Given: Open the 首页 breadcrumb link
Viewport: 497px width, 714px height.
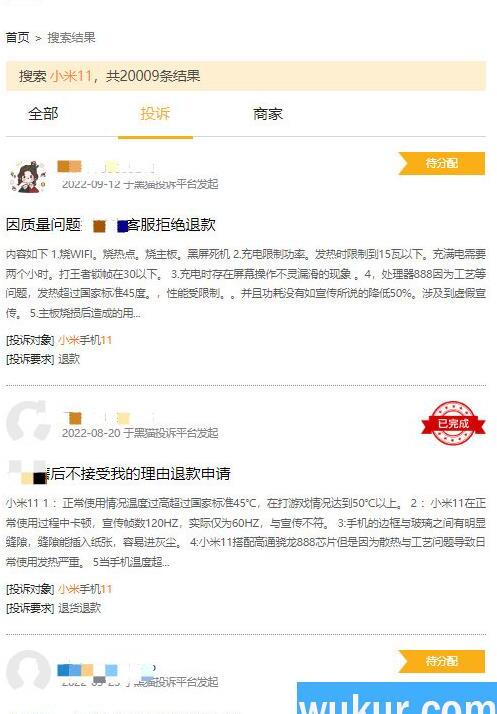Looking at the screenshot, I should (x=17, y=38).
